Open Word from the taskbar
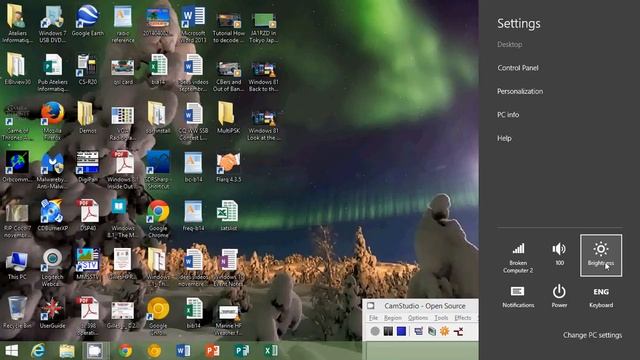Image resolution: width=640 pixels, height=360 pixels. pos(183,351)
